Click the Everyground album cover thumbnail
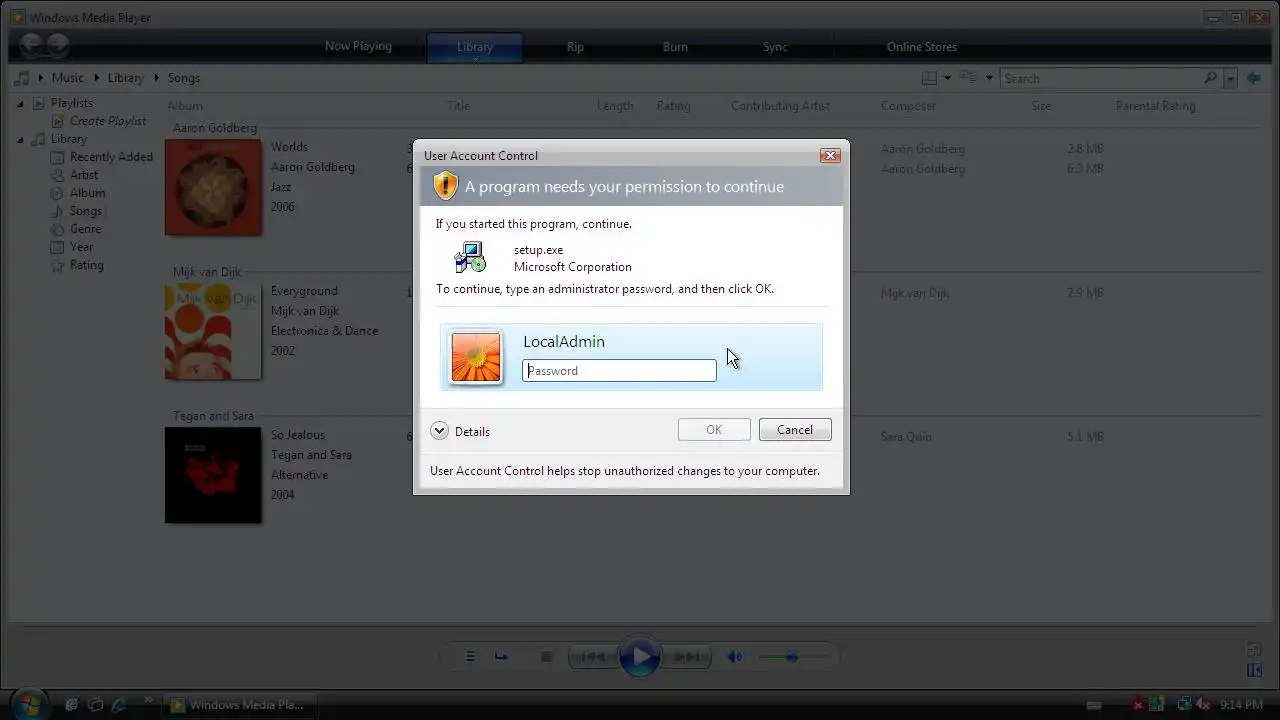This screenshot has width=1280, height=720. 213,331
